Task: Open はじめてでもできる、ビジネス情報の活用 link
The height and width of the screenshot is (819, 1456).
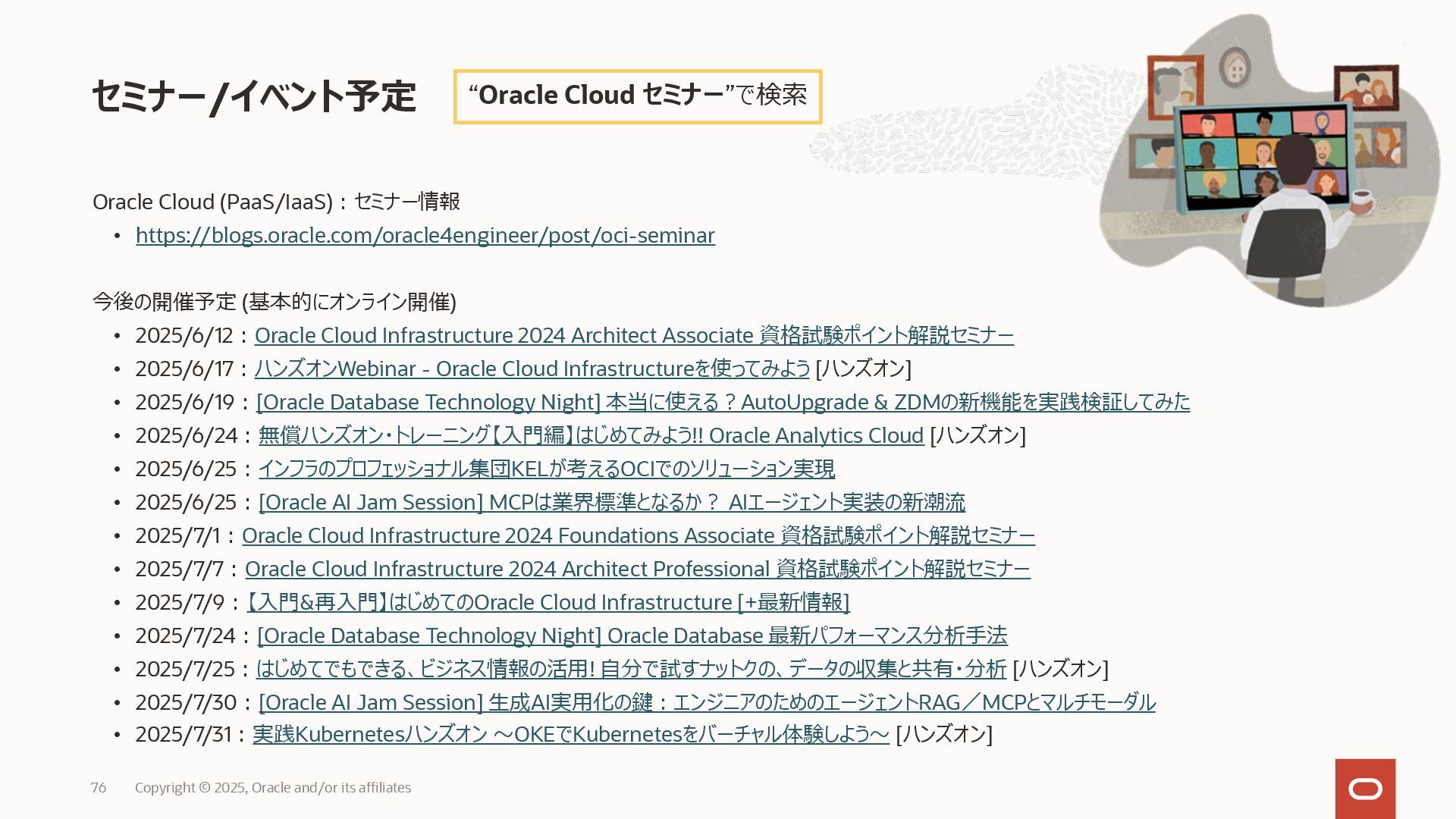Action: pos(632,669)
